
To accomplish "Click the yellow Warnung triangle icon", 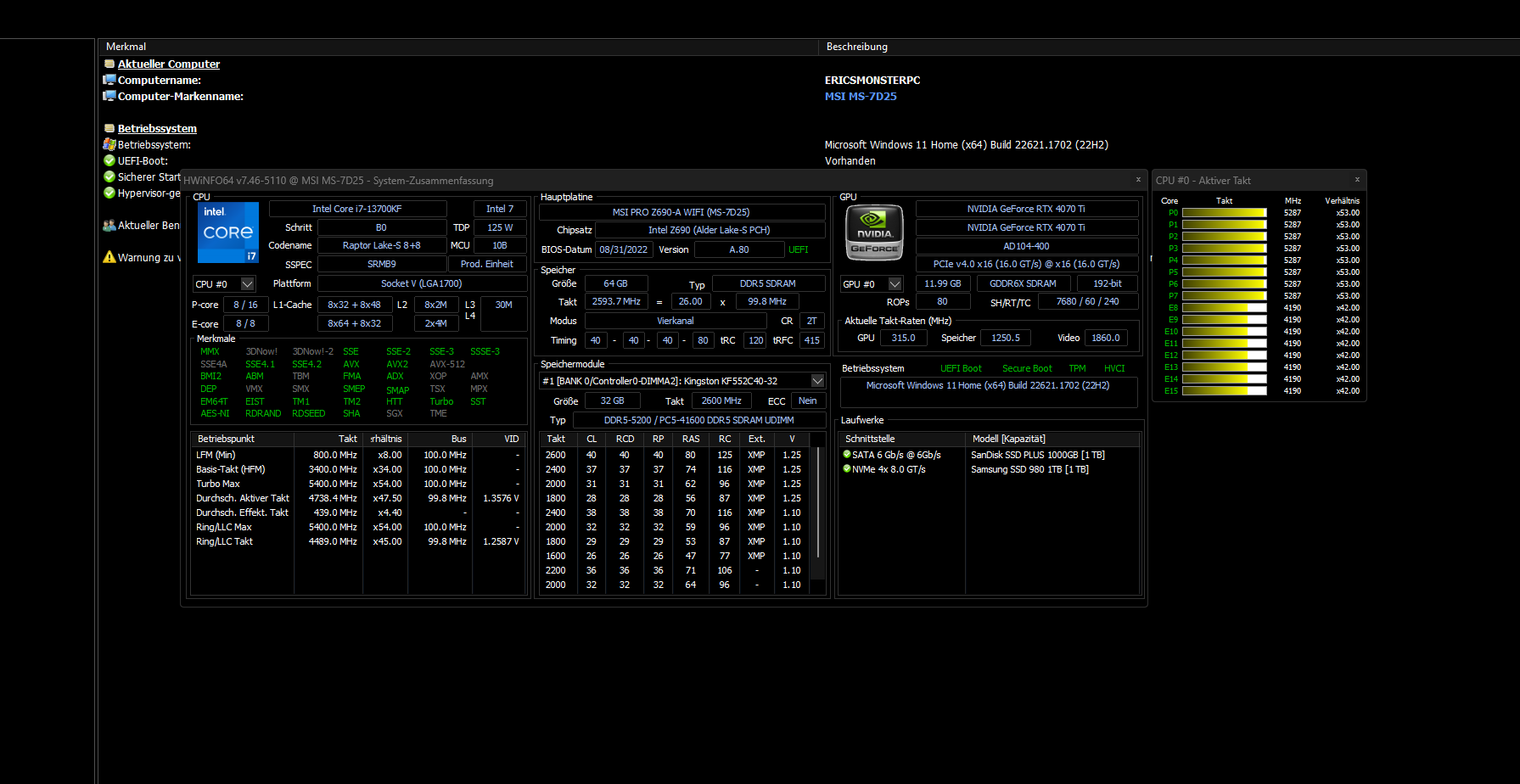I will [x=109, y=257].
